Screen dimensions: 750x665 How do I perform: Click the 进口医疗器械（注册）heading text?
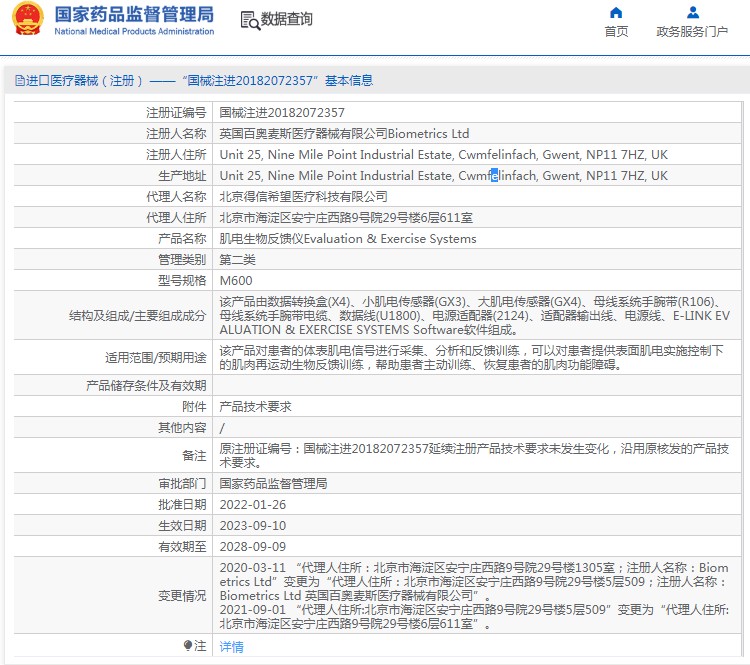(x=84, y=80)
